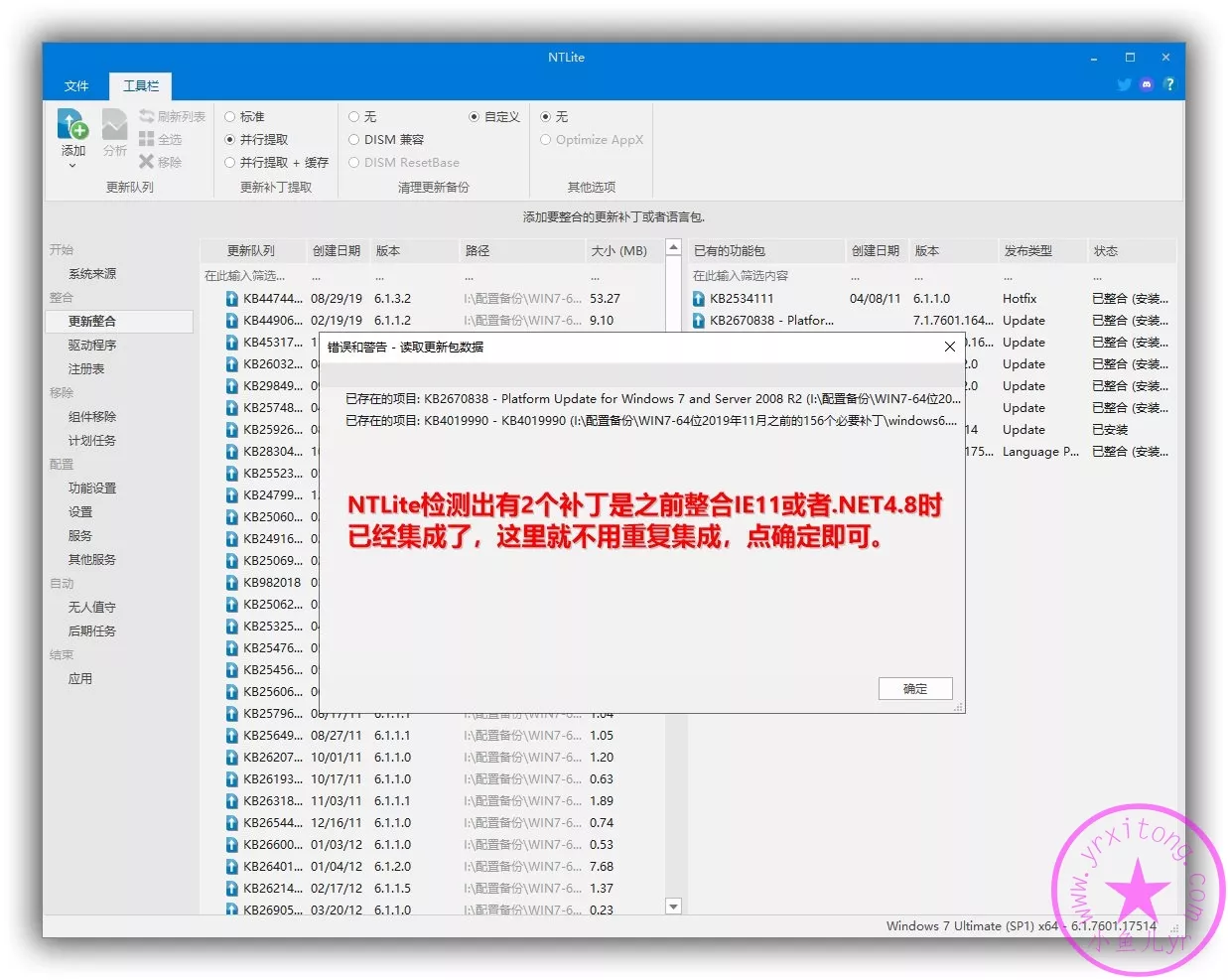Open 应用 in the left sidebar
The width and height of the screenshot is (1228, 980).
[80, 678]
